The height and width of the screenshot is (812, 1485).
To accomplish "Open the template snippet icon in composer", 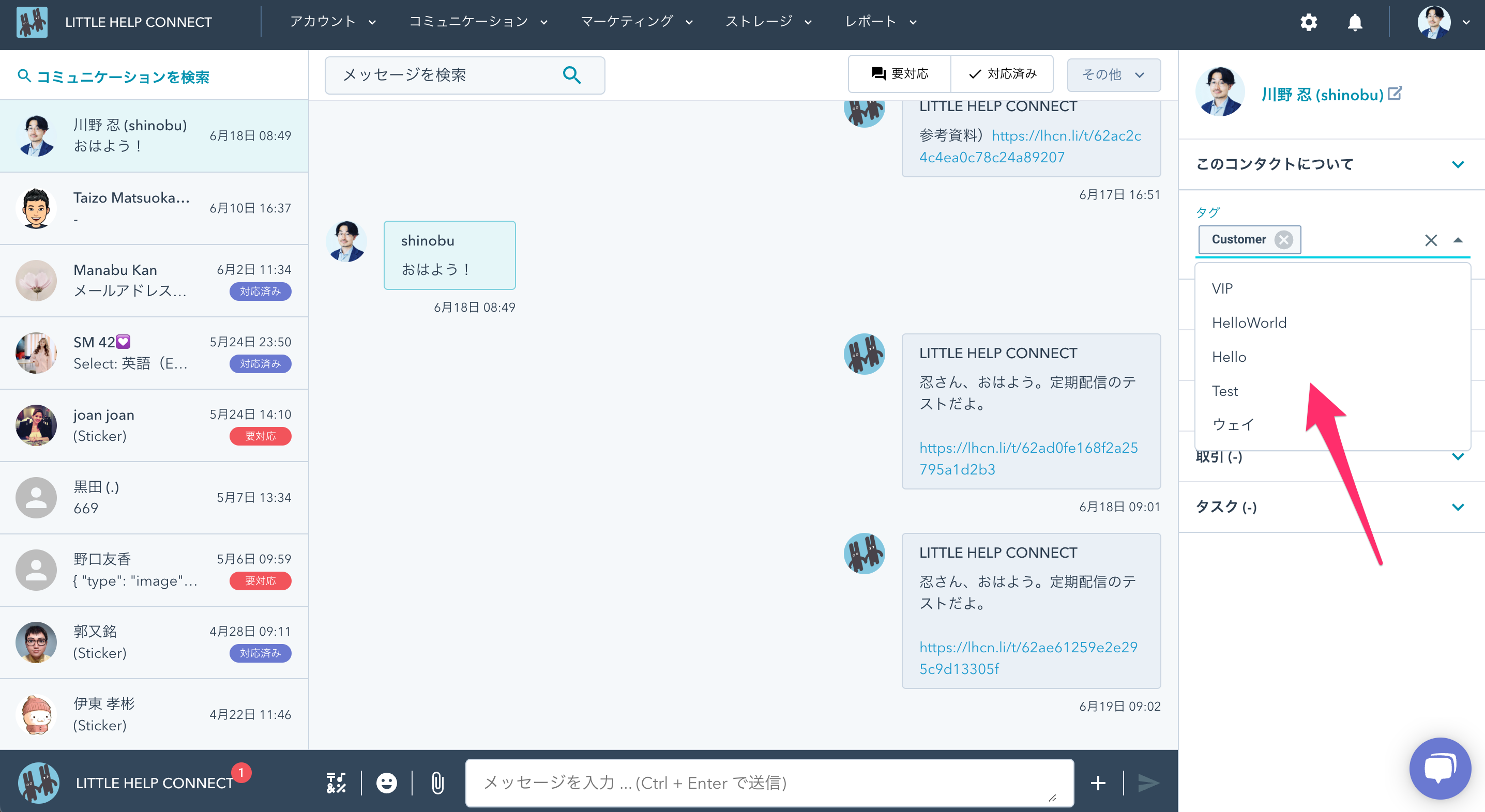I will pyautogui.click(x=336, y=783).
